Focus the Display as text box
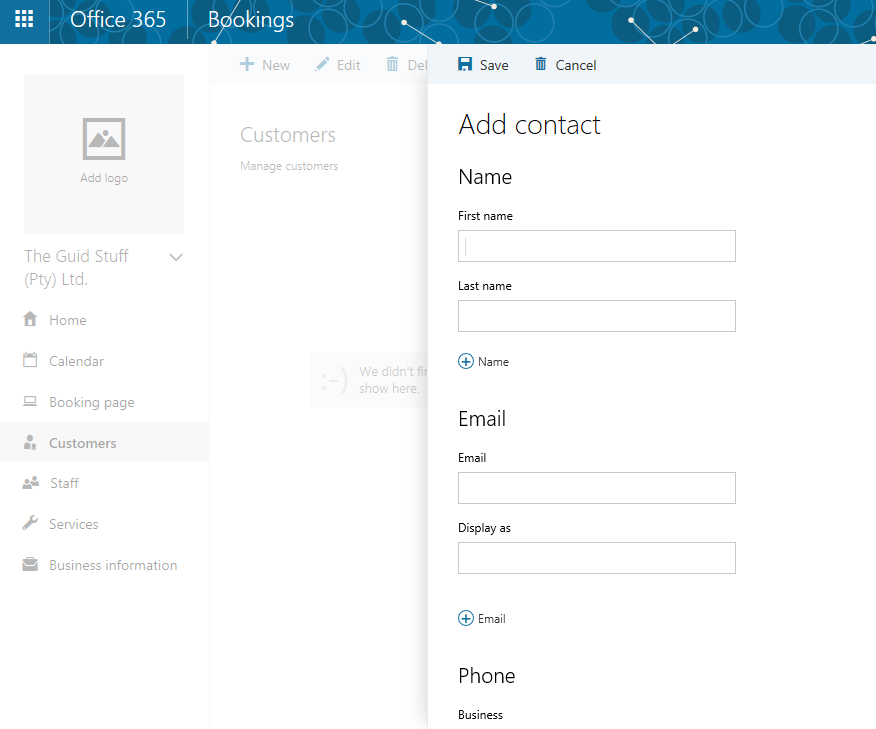Viewport: 876px width, 729px height. 597,558
